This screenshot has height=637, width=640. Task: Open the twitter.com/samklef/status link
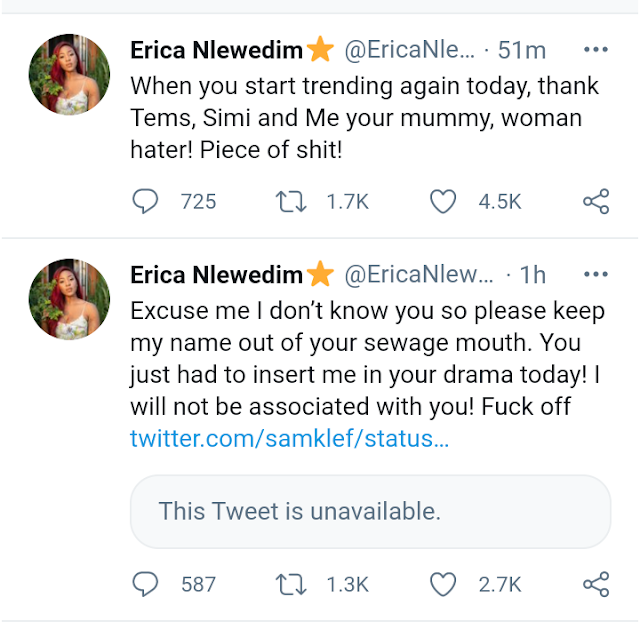coord(290,440)
